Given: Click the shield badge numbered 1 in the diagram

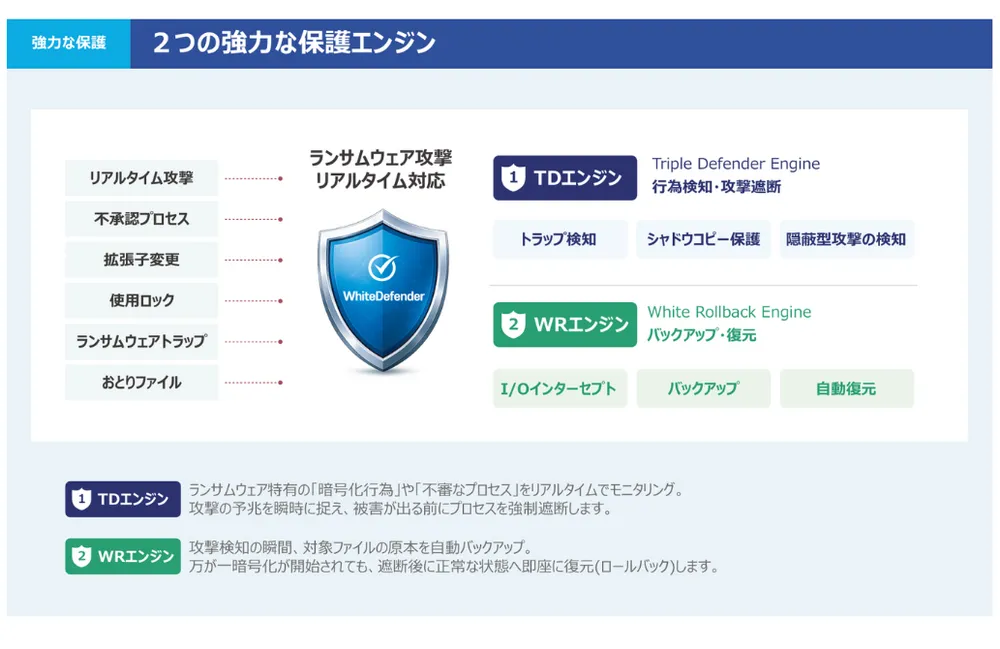Looking at the screenshot, I should (513, 177).
